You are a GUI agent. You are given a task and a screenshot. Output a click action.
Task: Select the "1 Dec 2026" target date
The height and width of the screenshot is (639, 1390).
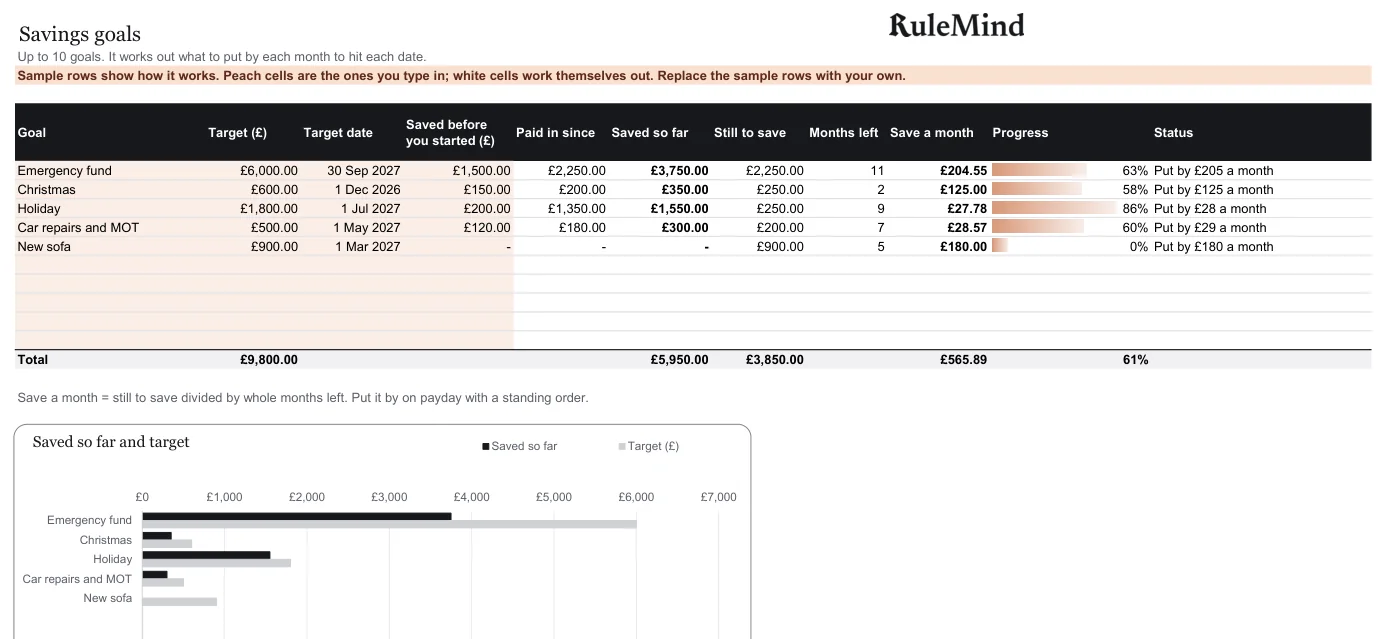point(367,190)
